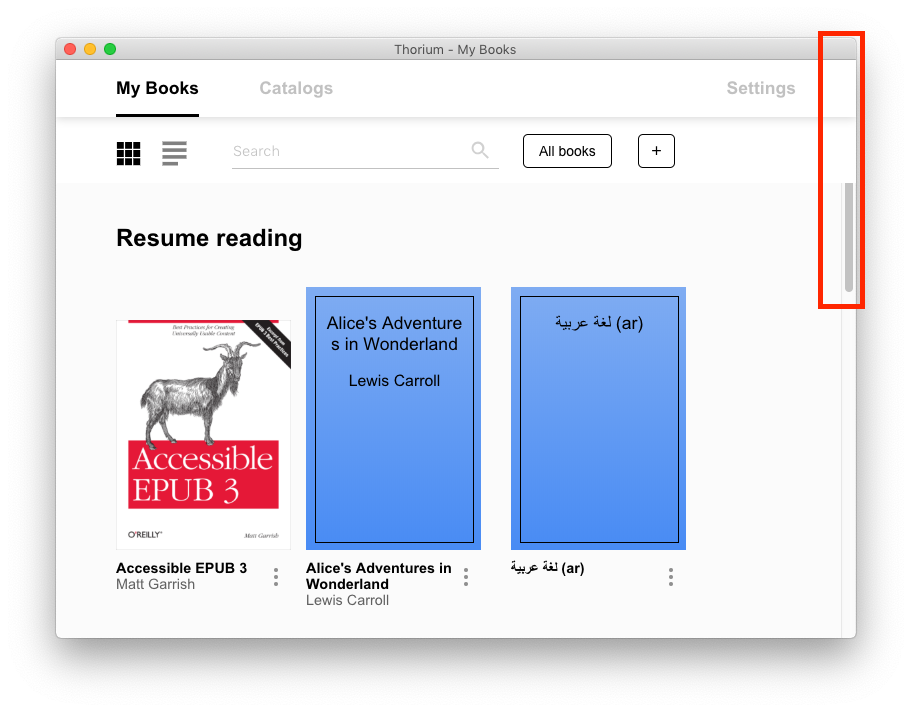
Task: Open options menu for Accessible EPUB 3
Action: 275,577
